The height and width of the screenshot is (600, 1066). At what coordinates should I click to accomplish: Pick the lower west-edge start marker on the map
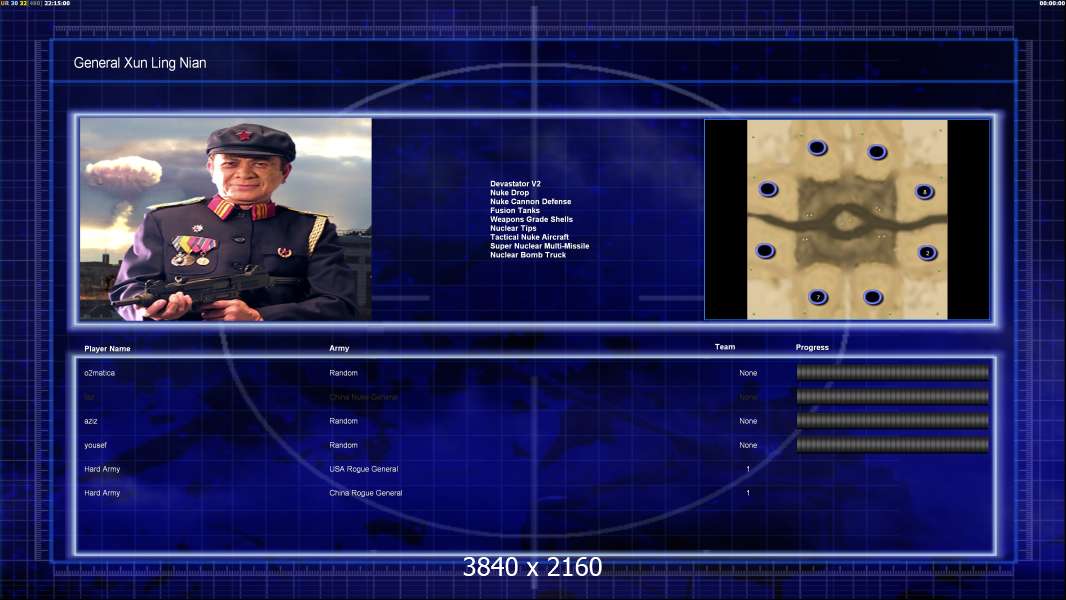coord(765,251)
